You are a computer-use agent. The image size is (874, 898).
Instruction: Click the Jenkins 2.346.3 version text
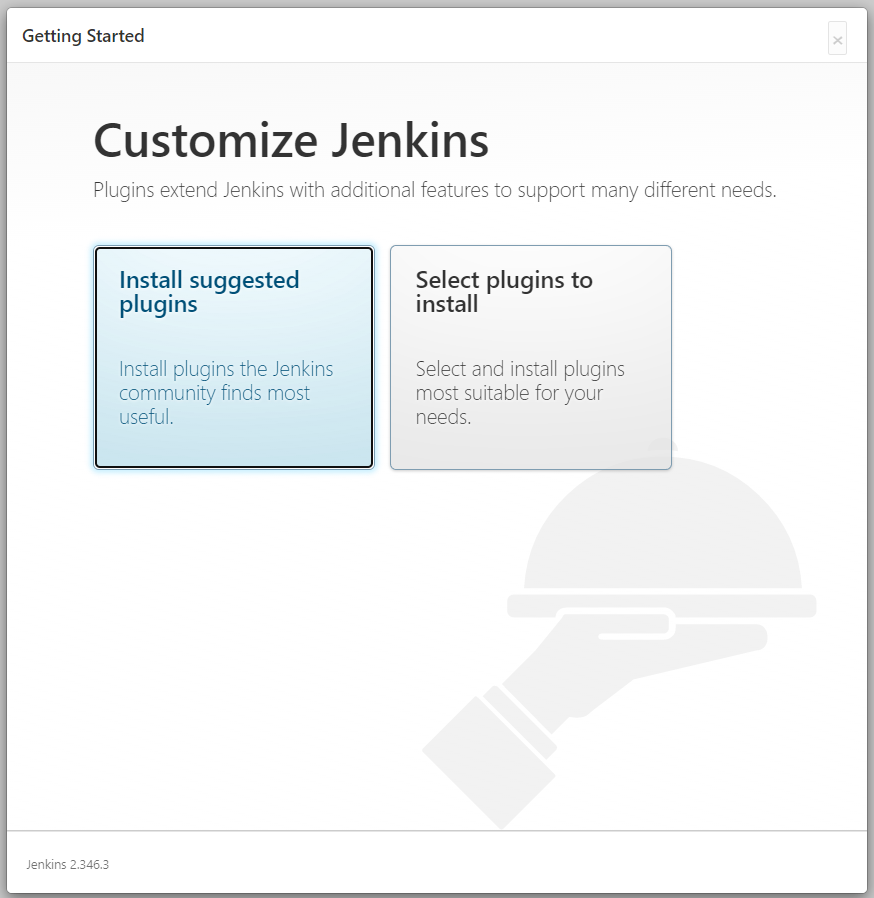coord(68,864)
